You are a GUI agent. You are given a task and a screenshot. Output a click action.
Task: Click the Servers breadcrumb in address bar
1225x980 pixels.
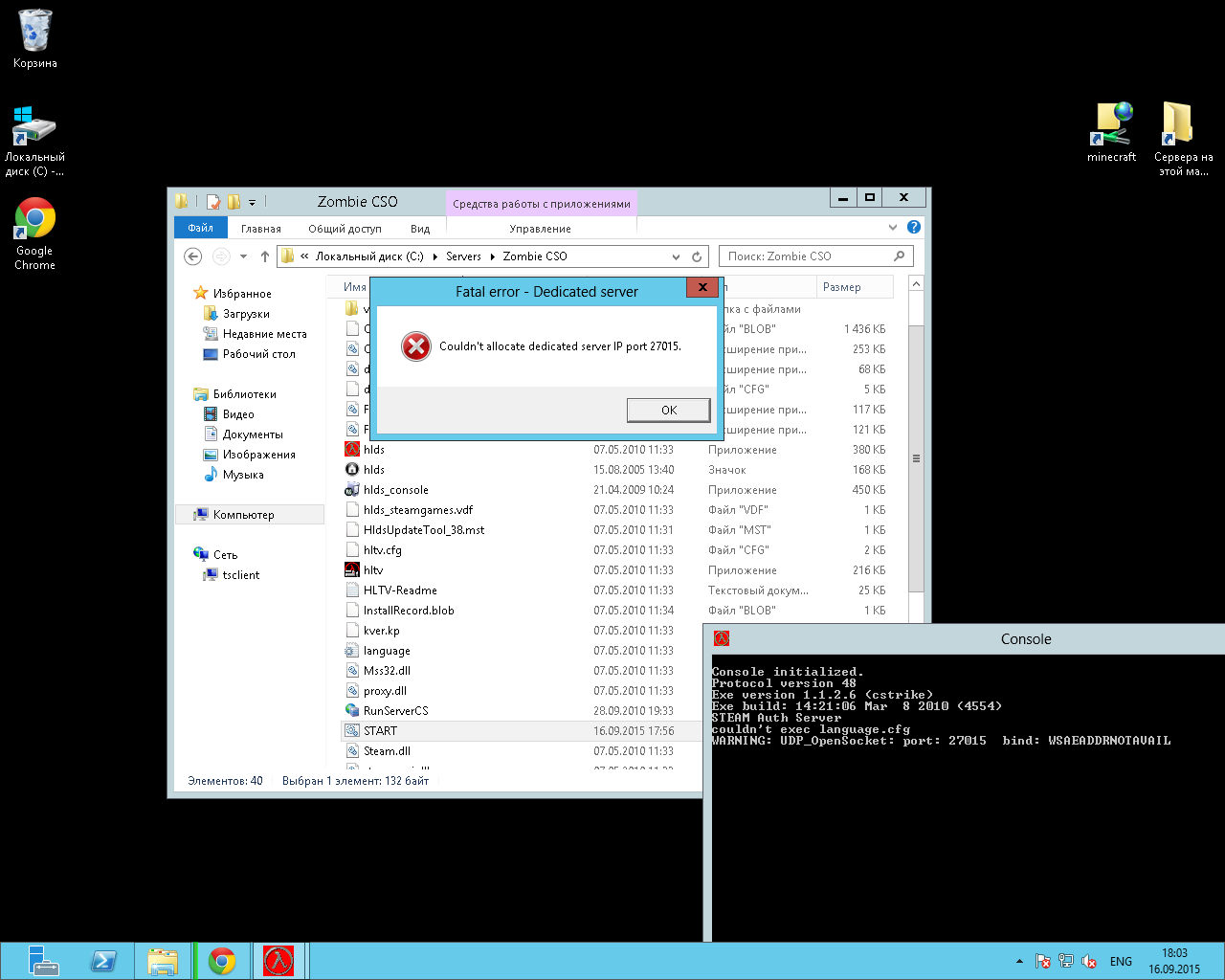[463, 256]
